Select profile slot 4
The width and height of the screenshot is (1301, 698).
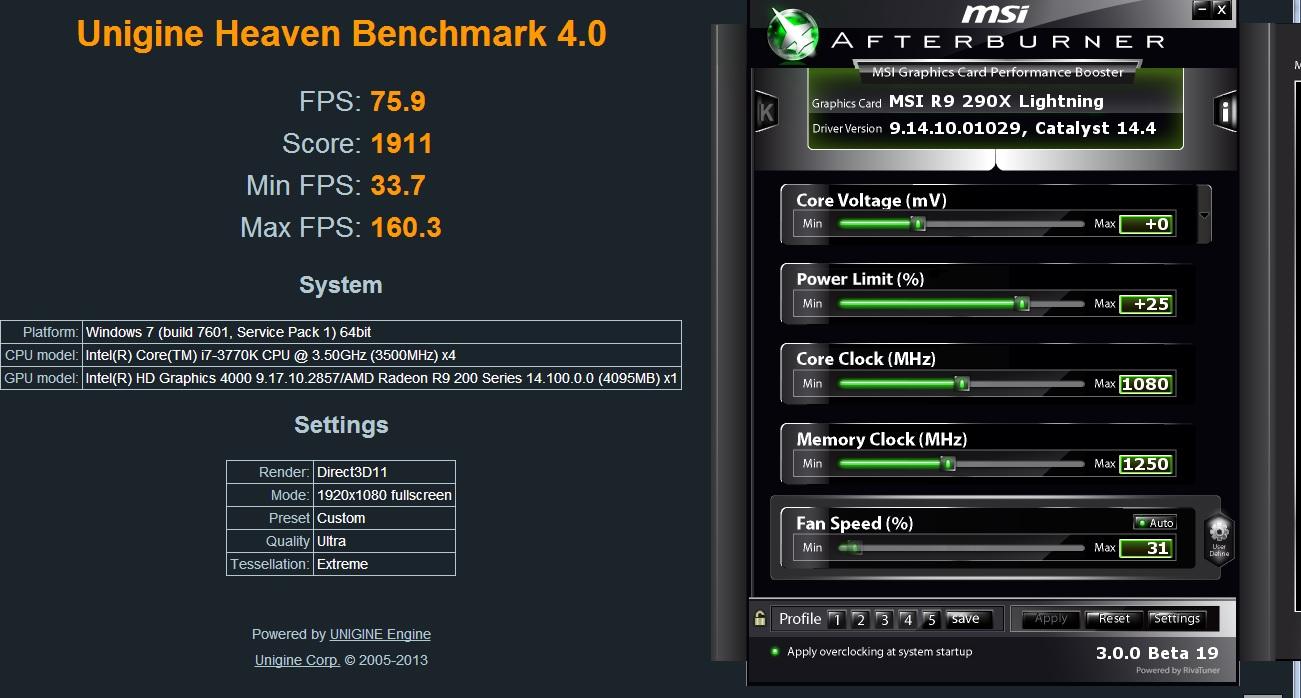point(907,620)
